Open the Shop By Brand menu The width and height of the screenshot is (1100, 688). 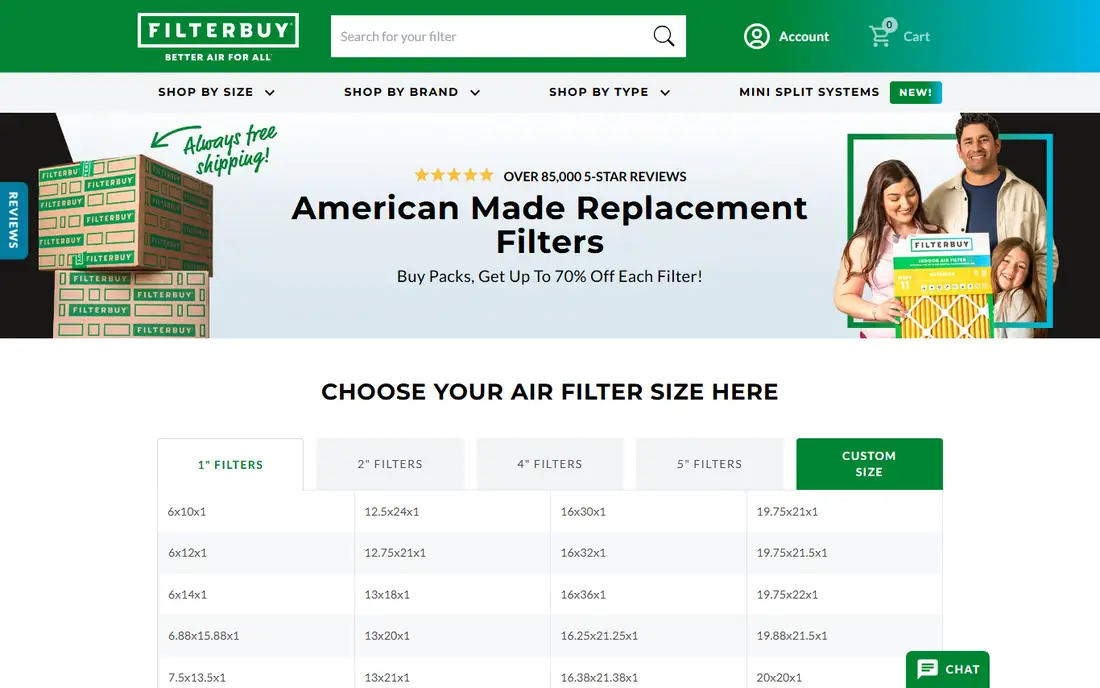401,92
